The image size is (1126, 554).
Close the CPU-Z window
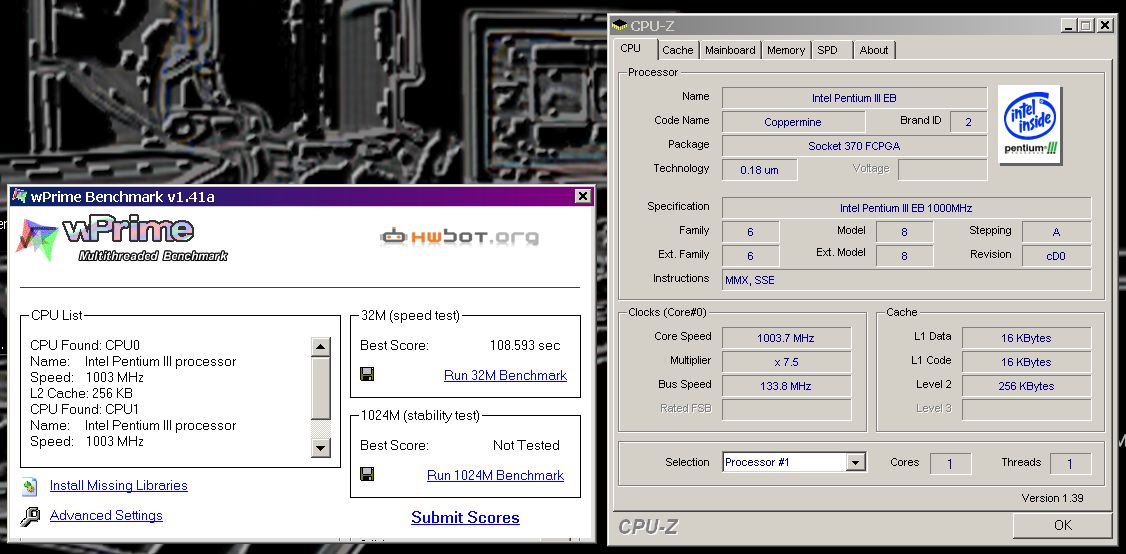(1105, 26)
